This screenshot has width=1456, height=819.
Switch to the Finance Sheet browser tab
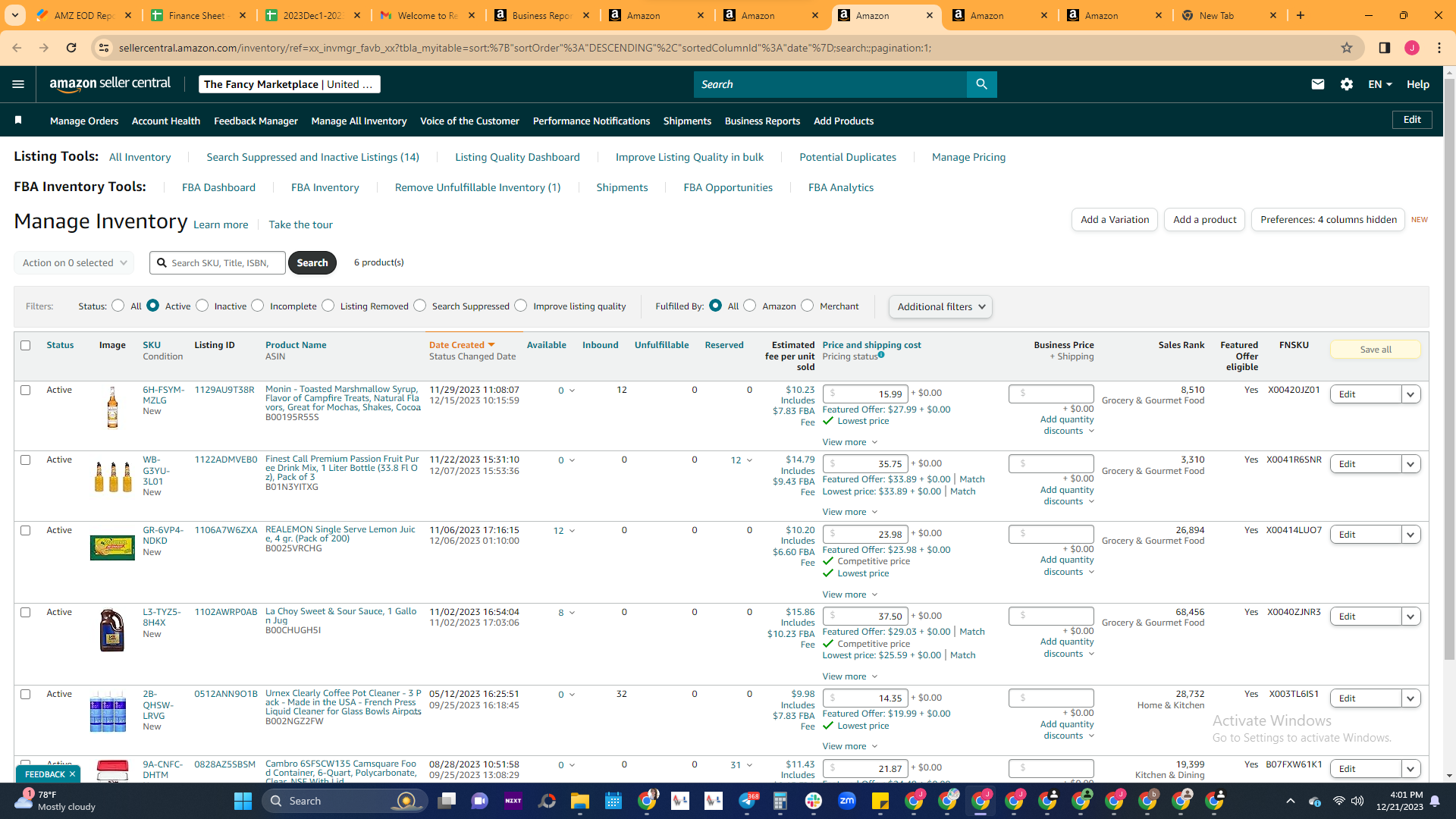[199, 15]
